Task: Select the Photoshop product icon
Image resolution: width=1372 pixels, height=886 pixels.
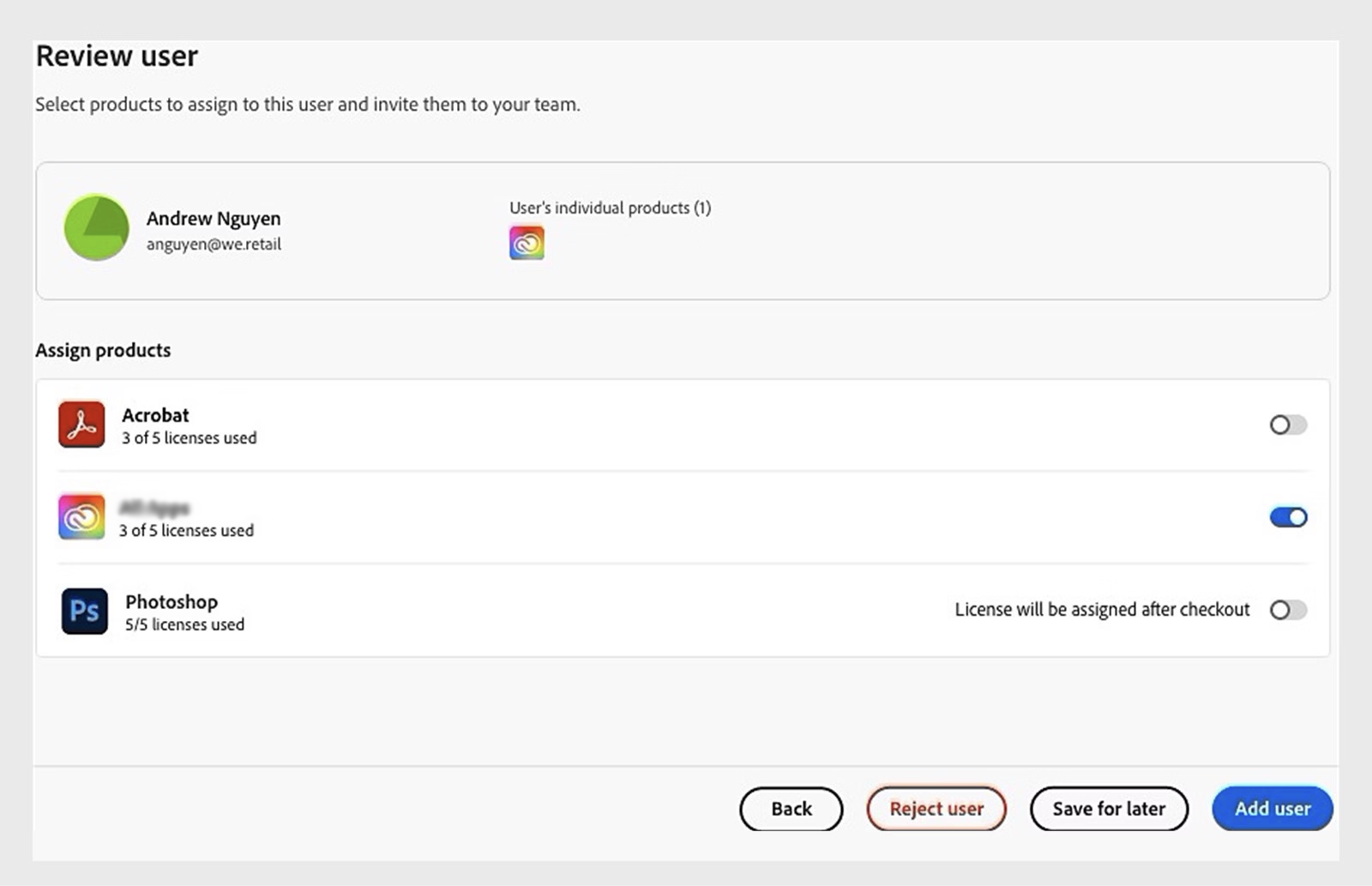Action: pos(83,611)
